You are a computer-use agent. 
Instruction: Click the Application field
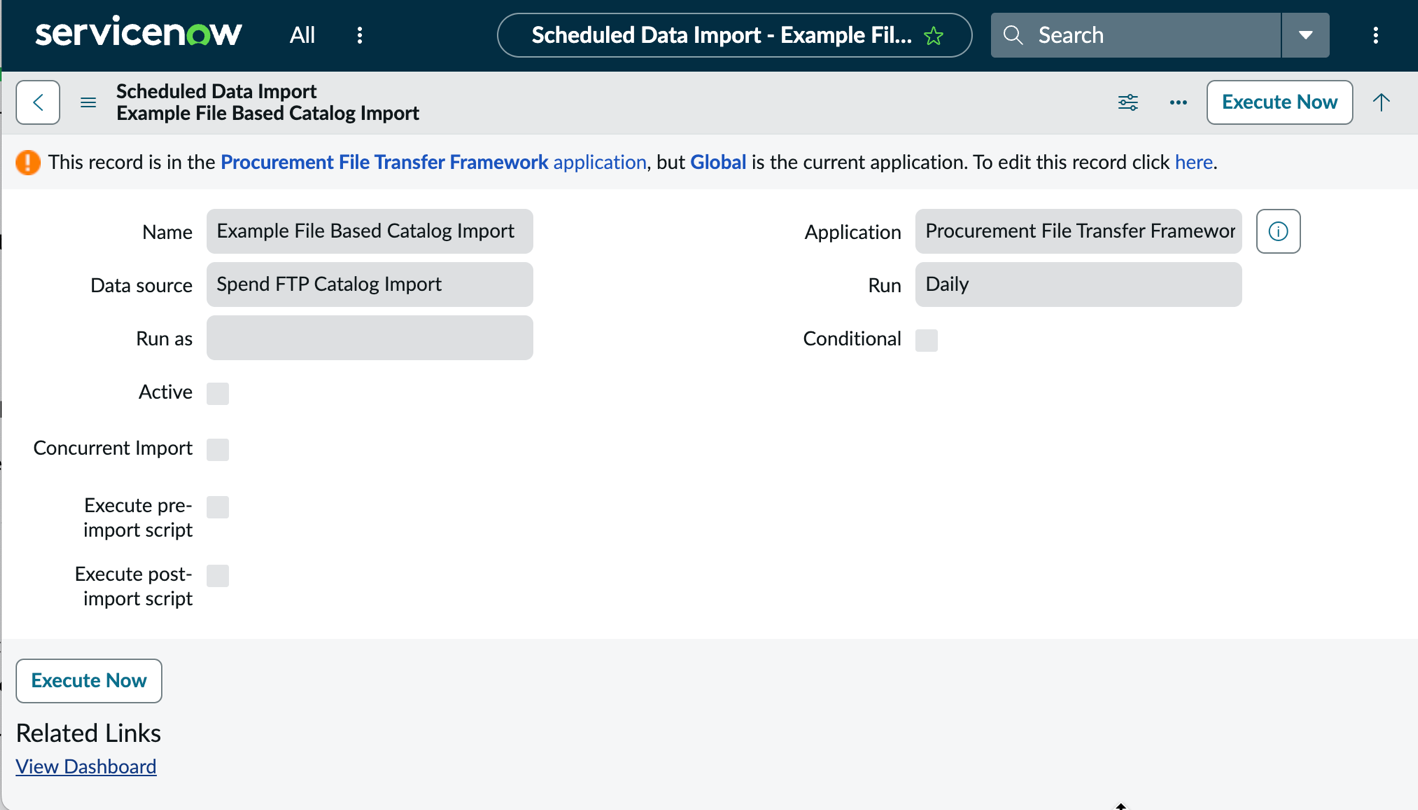1078,231
